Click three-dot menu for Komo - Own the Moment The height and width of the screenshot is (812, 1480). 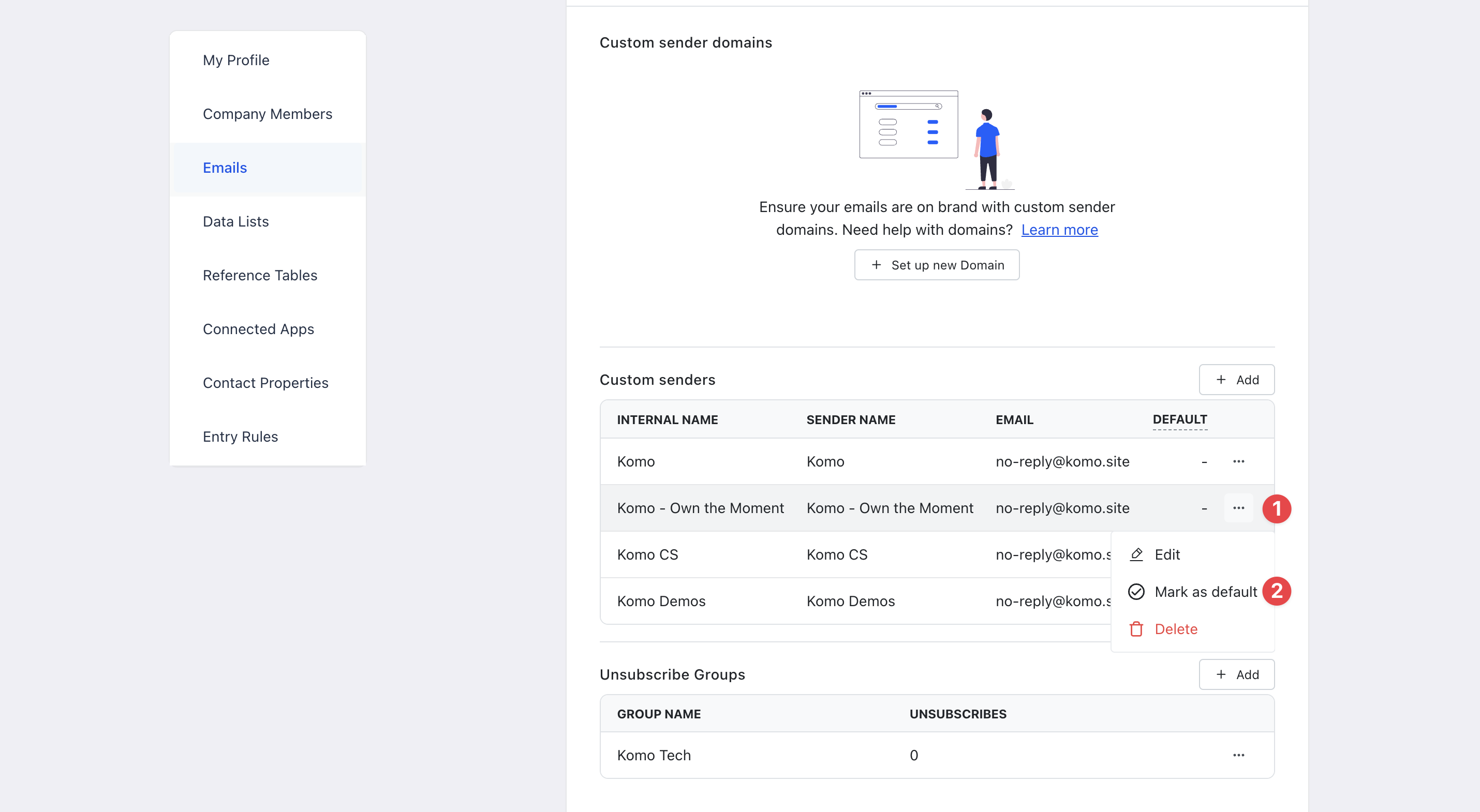point(1238,508)
